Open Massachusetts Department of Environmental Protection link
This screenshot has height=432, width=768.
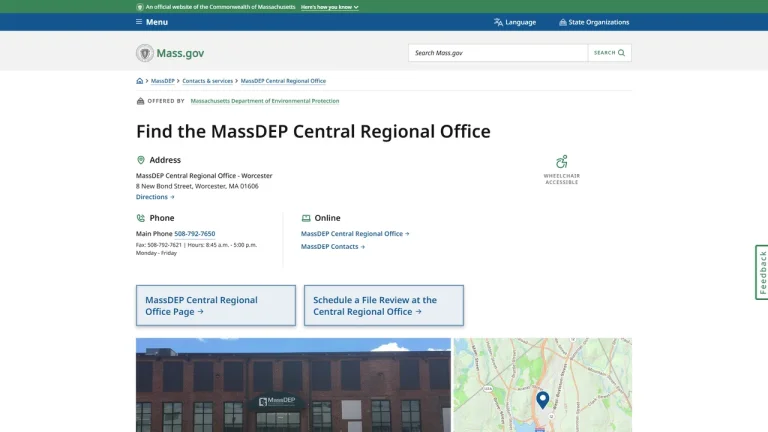coord(265,101)
